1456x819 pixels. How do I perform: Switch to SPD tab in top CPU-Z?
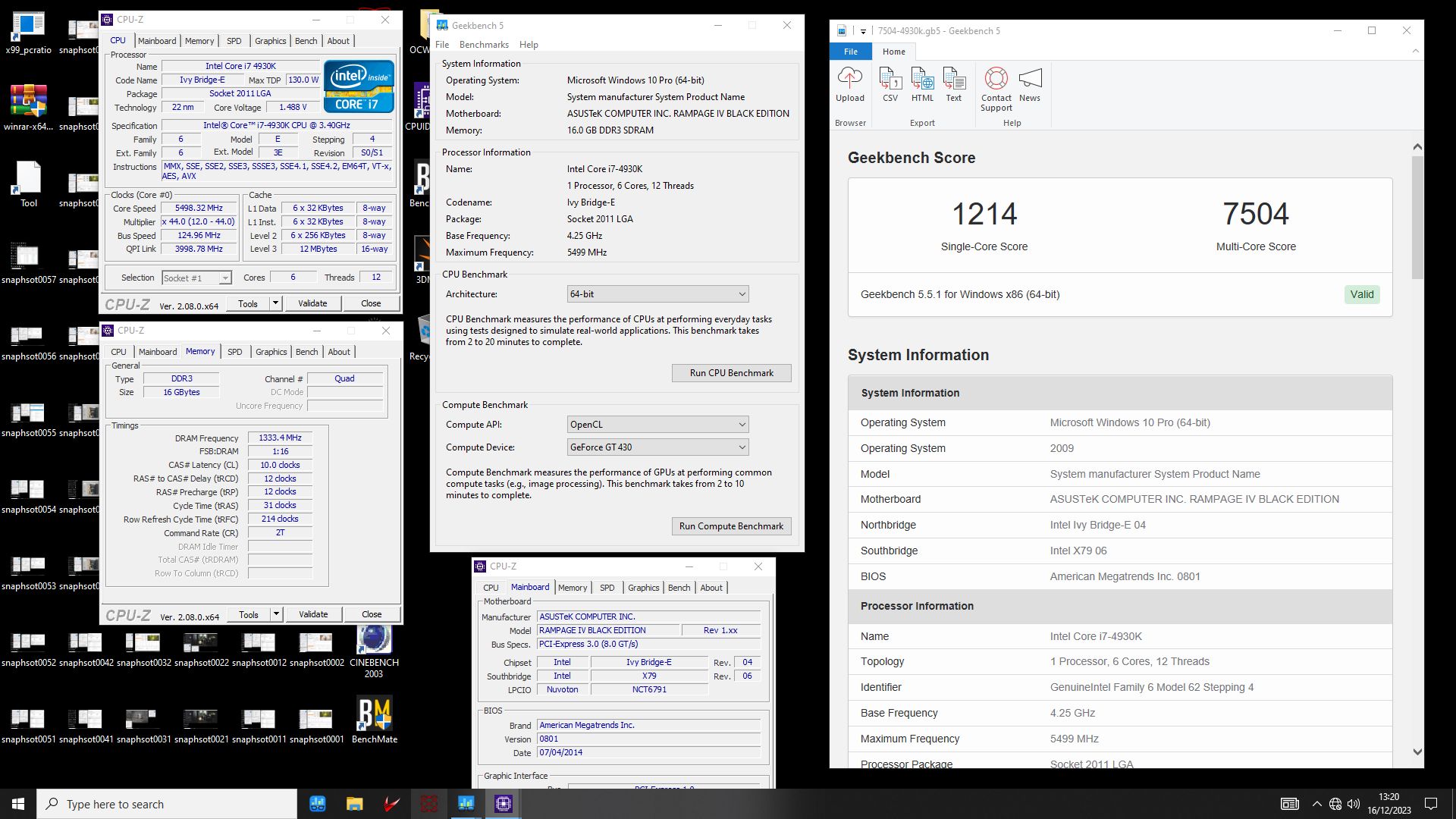234,41
